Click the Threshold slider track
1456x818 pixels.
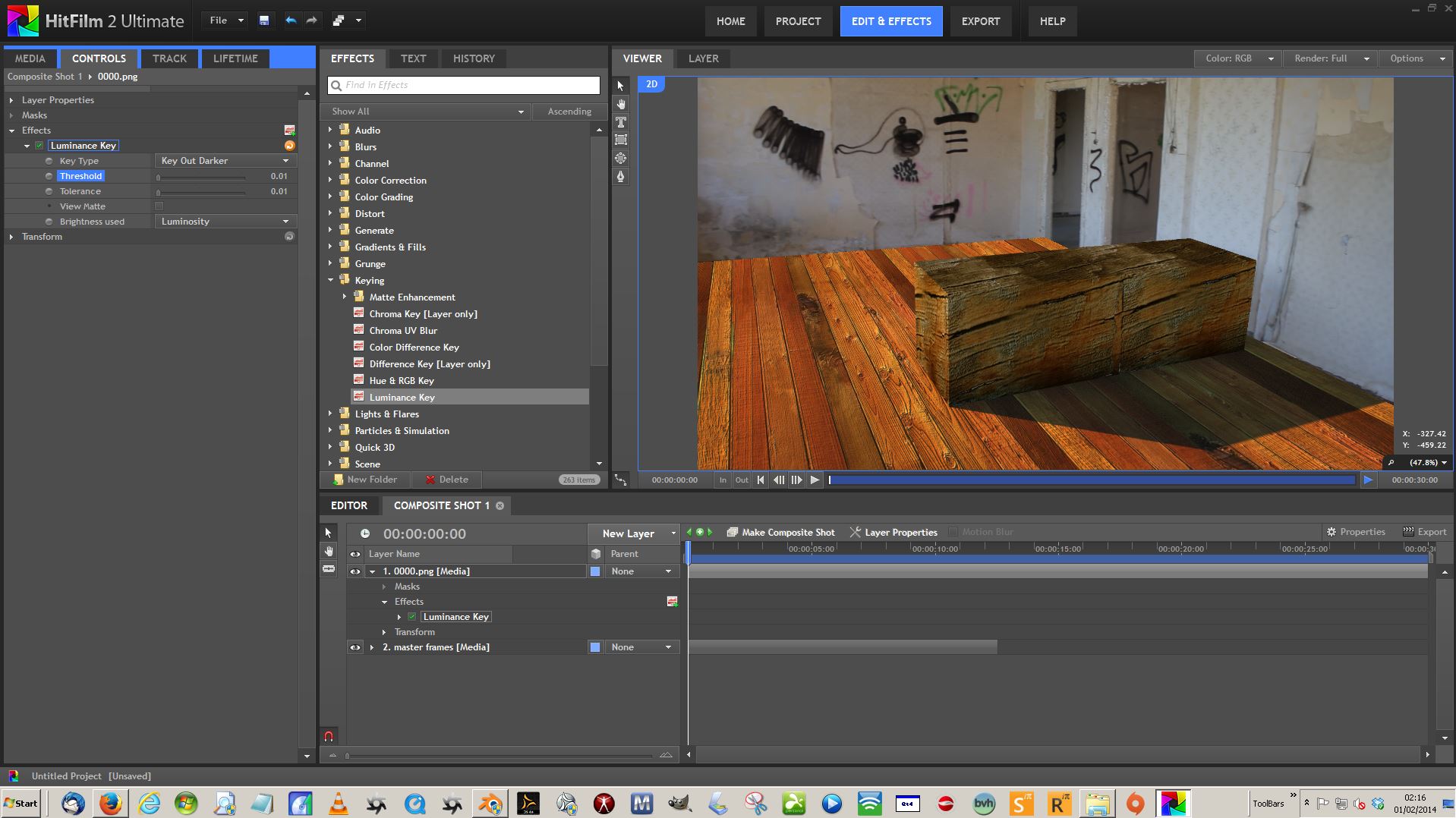[201, 177]
